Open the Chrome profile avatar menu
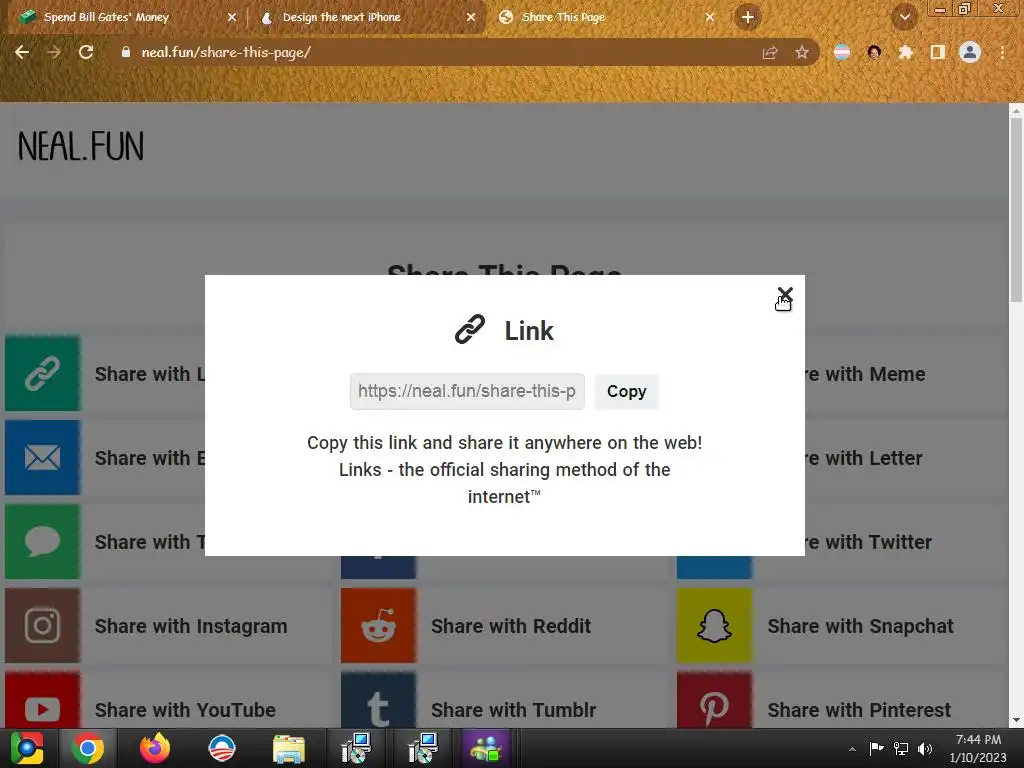Image resolution: width=1024 pixels, height=768 pixels. [970, 52]
